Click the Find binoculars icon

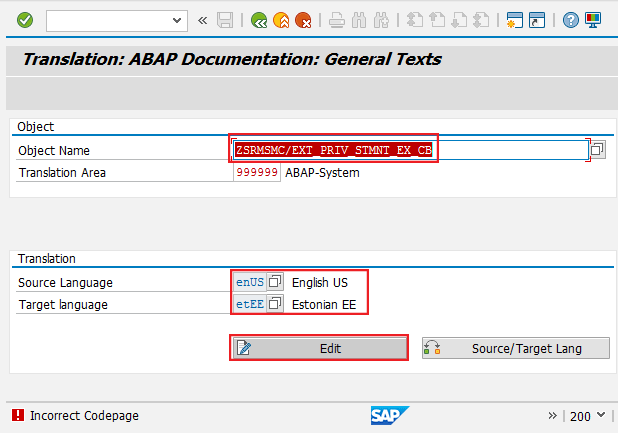pyautogui.click(x=359, y=20)
